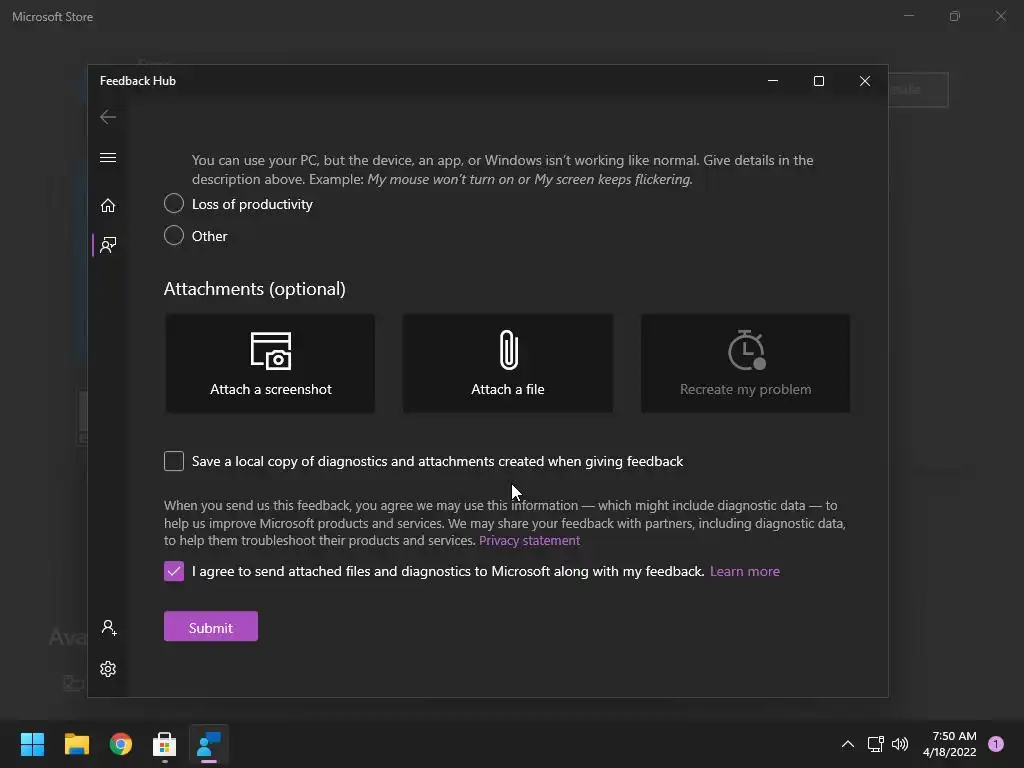Maximize the Feedback Hub window

[818, 81]
